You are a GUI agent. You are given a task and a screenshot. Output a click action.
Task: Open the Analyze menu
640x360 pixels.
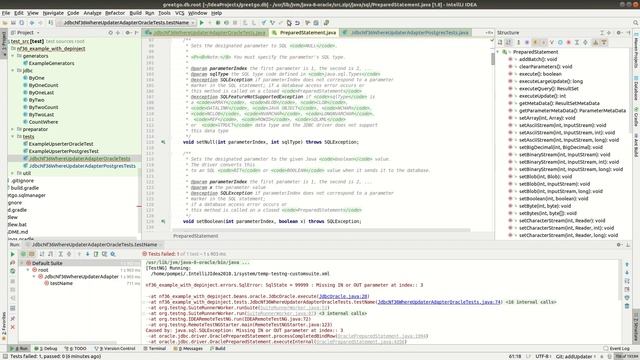92,13
